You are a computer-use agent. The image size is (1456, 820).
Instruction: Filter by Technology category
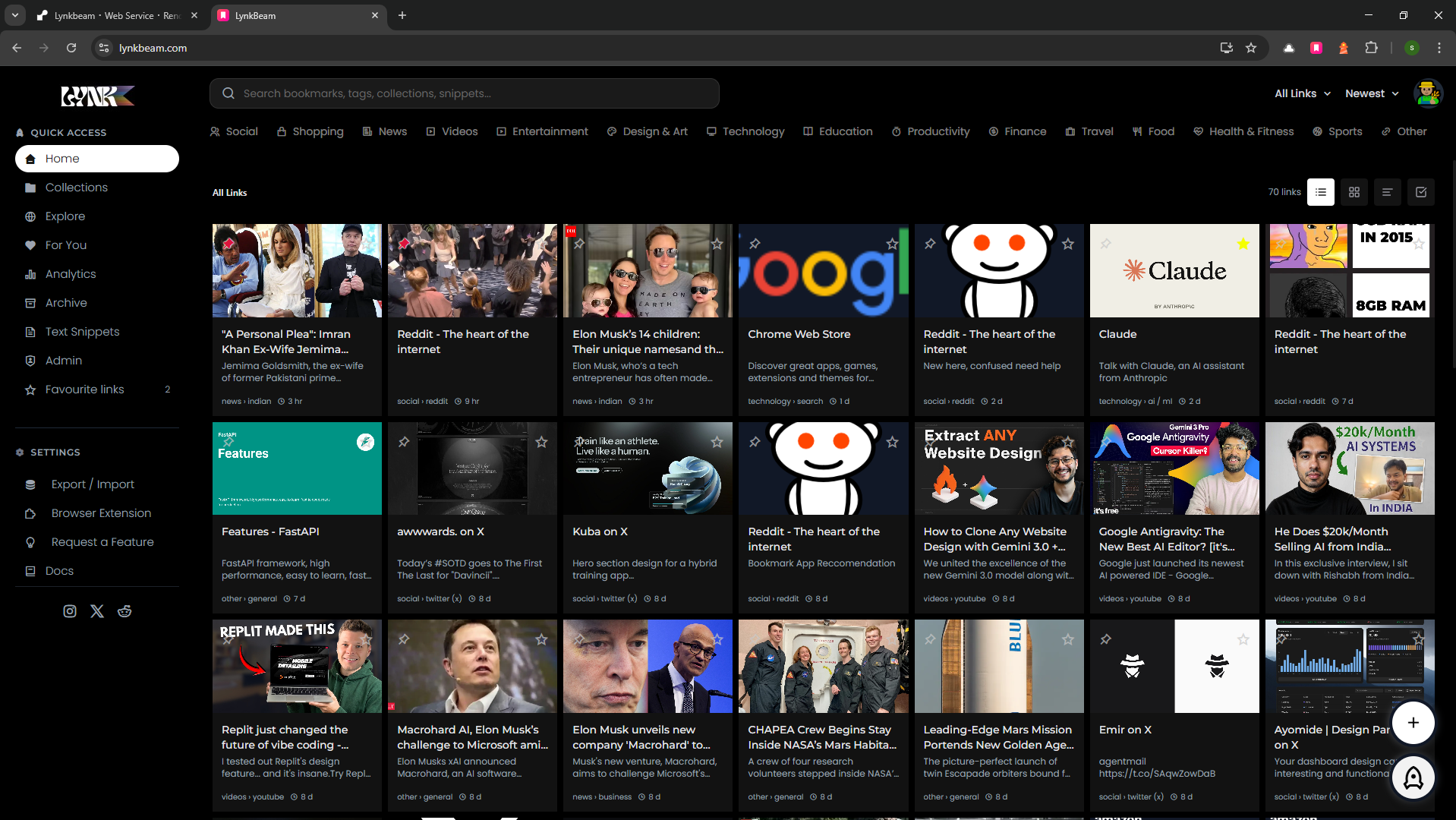tap(745, 131)
